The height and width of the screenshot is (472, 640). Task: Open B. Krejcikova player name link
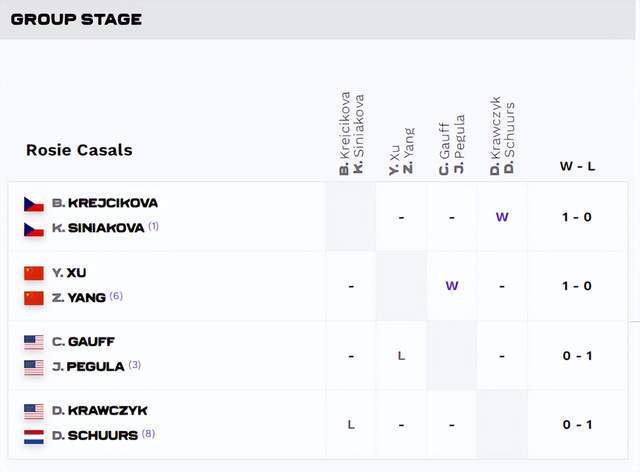(105, 203)
